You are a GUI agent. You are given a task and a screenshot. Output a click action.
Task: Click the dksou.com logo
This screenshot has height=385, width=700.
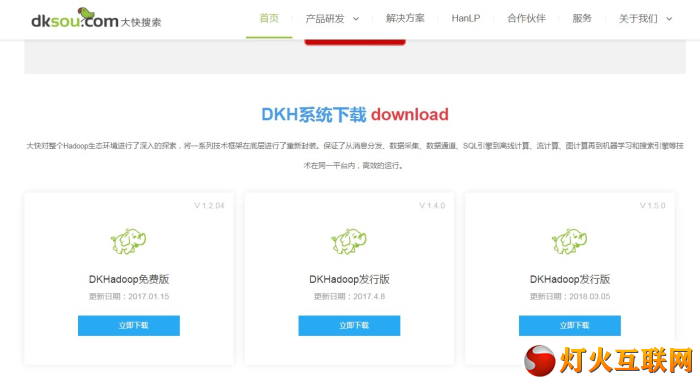tap(96, 18)
